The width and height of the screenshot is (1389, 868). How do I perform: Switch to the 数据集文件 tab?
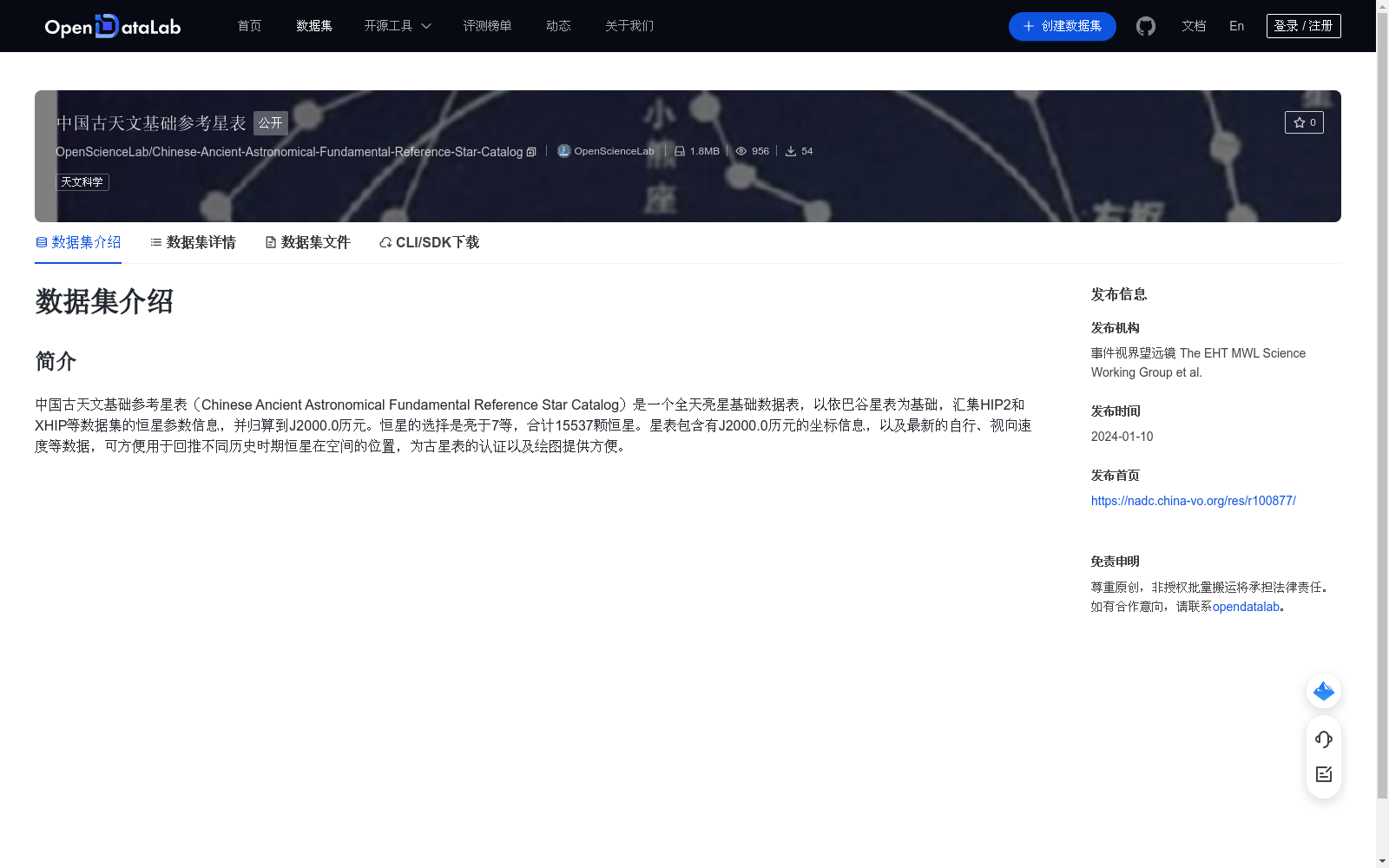click(x=307, y=242)
